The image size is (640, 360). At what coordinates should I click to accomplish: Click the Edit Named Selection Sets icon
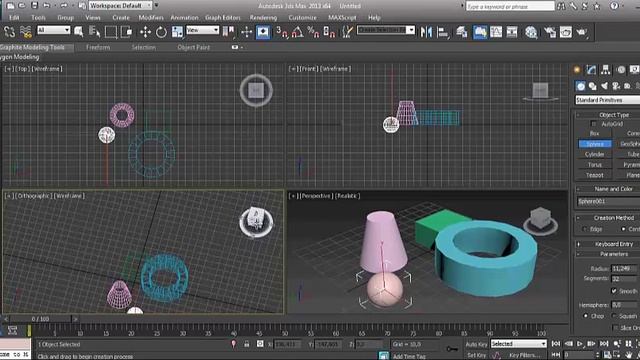tap(347, 32)
